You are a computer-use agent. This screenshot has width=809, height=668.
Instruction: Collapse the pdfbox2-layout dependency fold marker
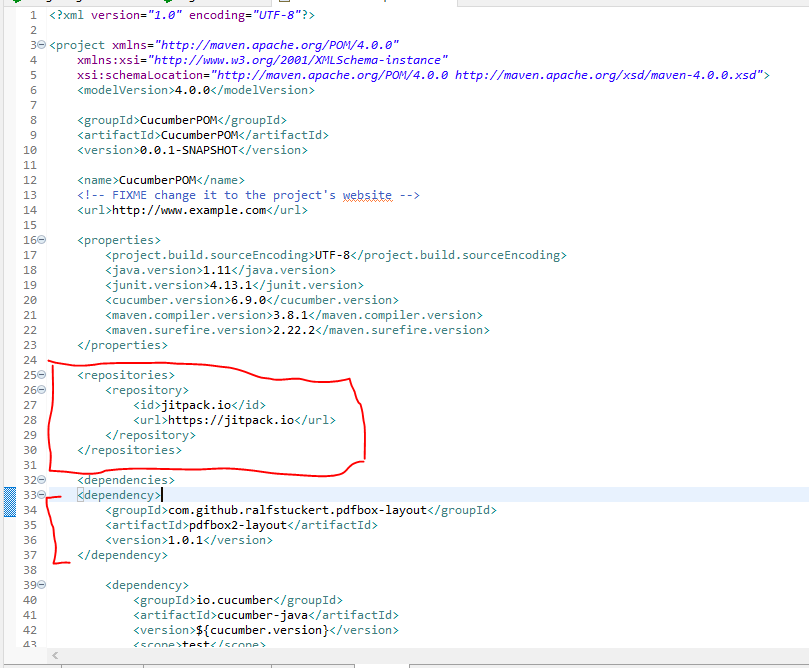[39, 494]
